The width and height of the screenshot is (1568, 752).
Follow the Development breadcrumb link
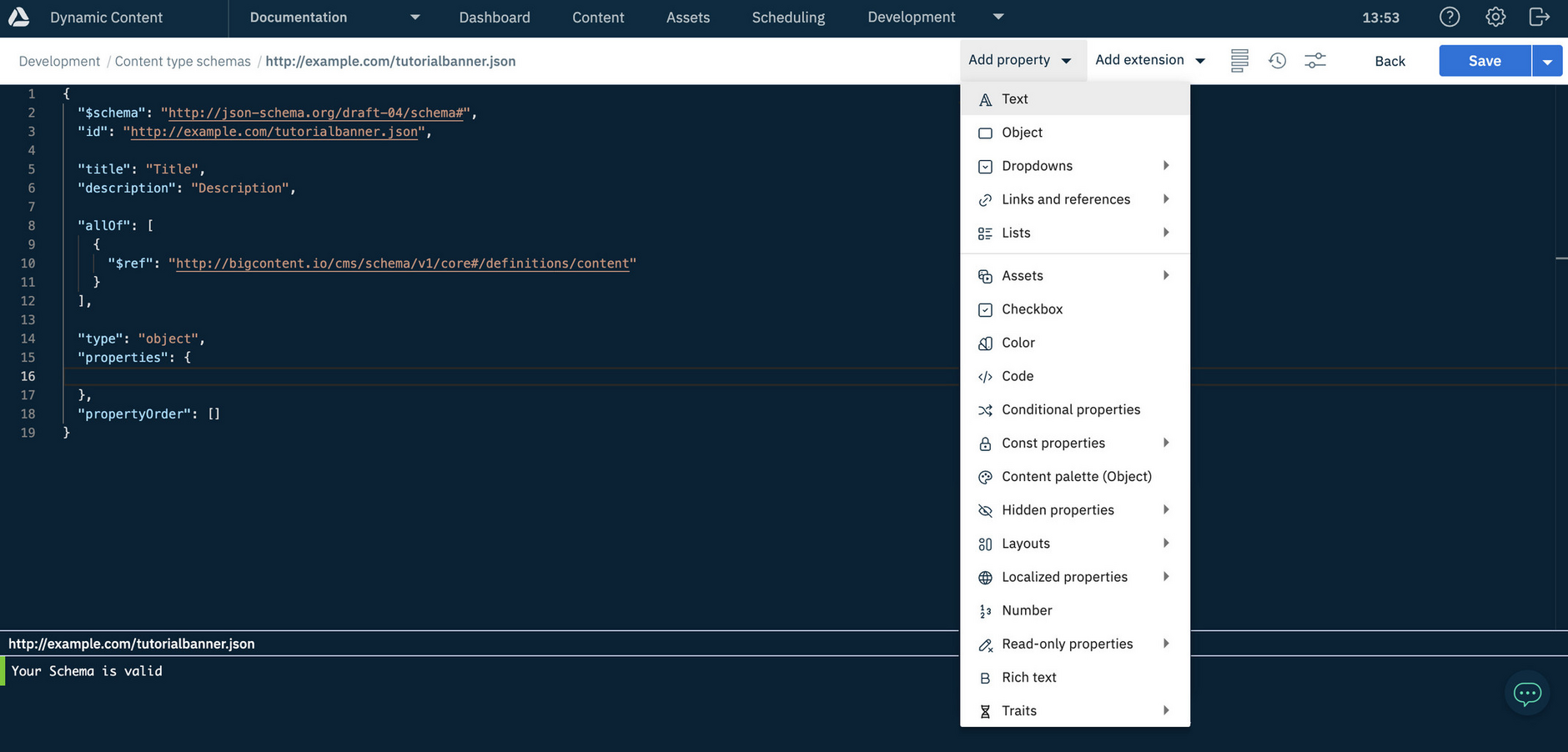pyautogui.click(x=59, y=61)
